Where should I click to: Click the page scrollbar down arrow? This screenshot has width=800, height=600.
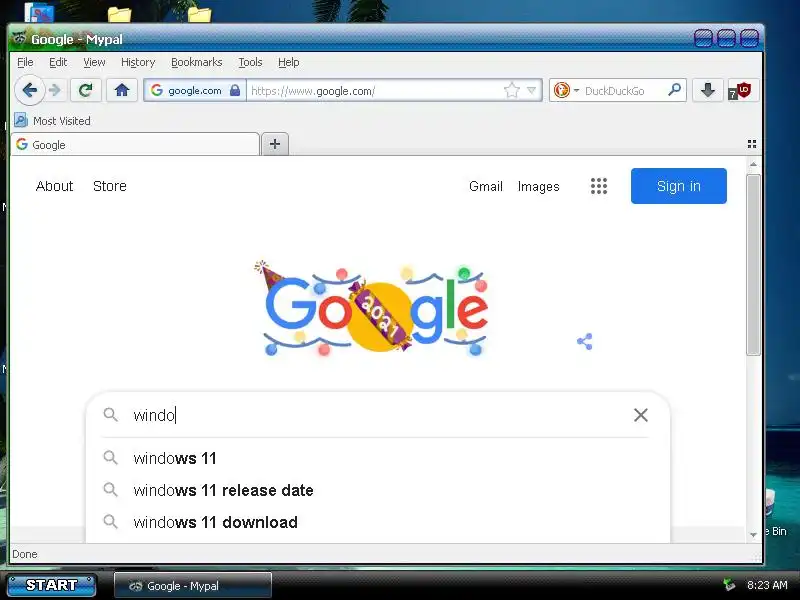coord(753,535)
